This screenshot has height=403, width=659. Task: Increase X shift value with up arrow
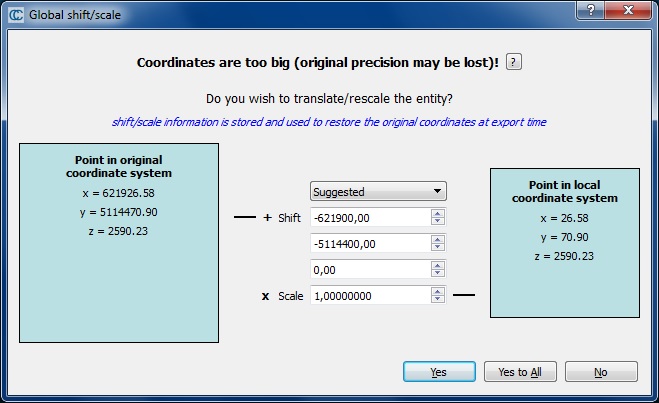pos(438,213)
